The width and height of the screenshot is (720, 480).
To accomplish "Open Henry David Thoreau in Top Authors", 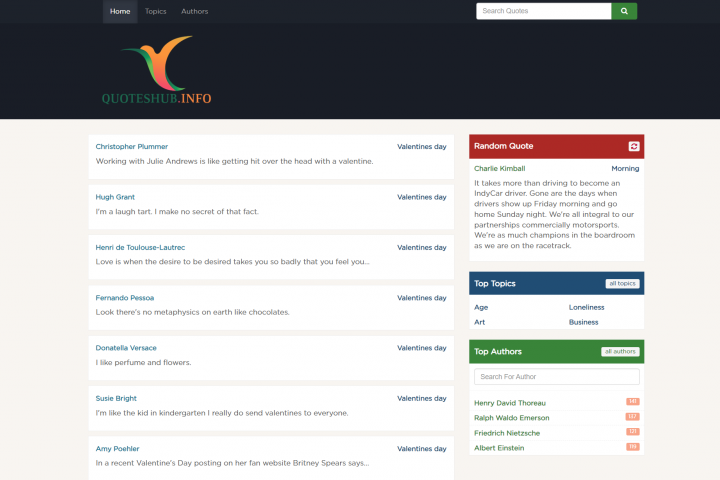I will pos(510,403).
